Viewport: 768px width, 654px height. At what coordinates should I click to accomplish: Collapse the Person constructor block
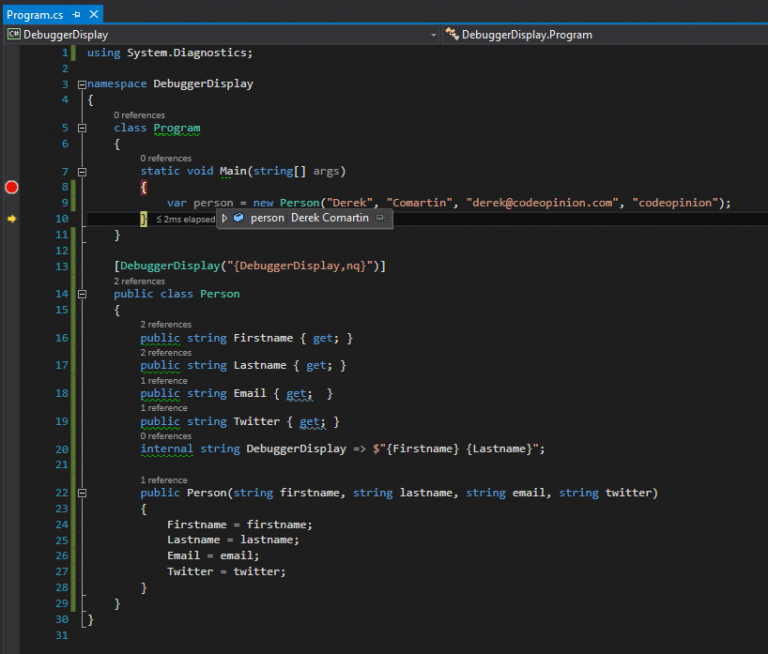click(81, 493)
